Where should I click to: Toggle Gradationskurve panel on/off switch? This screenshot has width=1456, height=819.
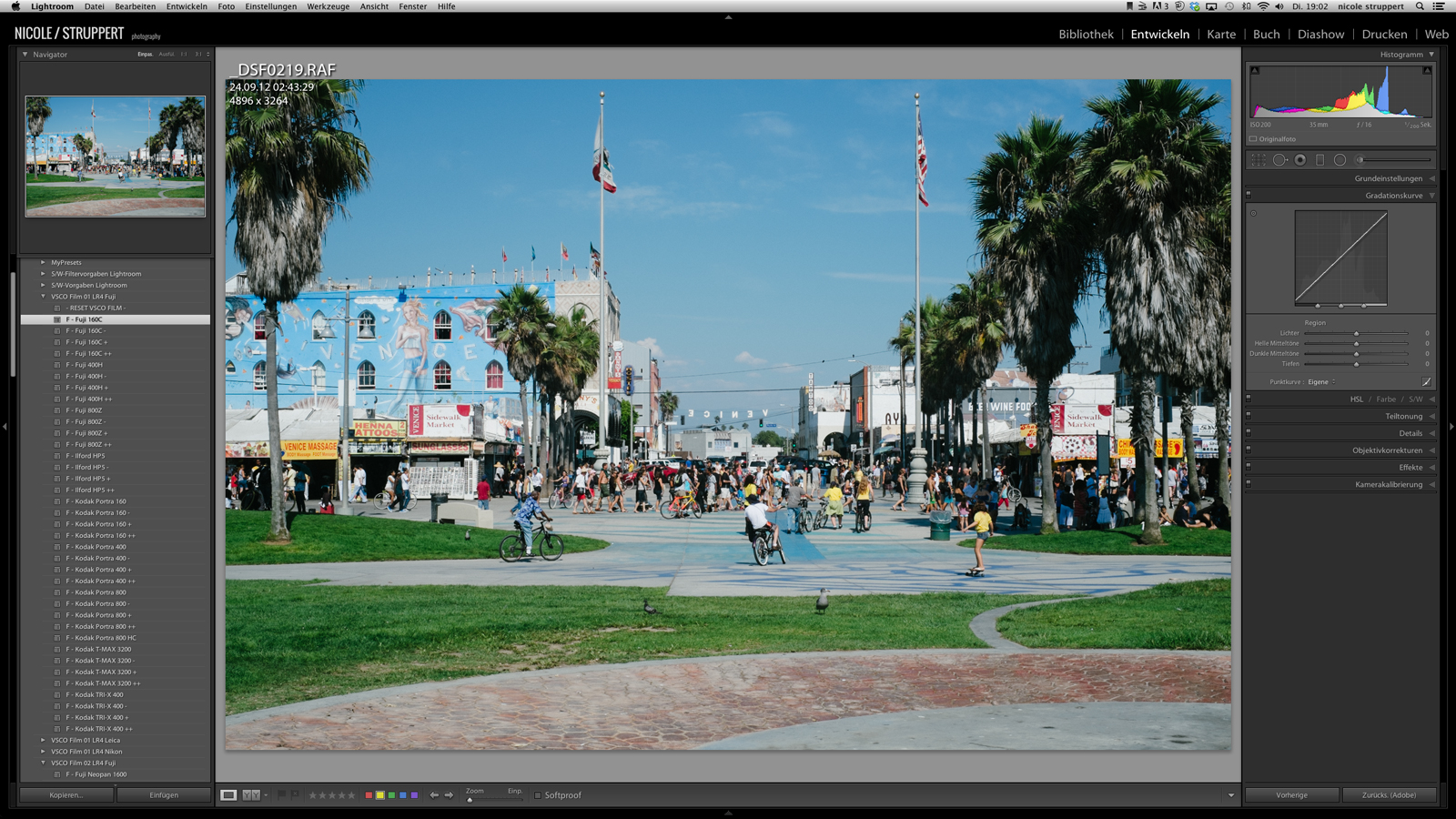(x=1249, y=195)
